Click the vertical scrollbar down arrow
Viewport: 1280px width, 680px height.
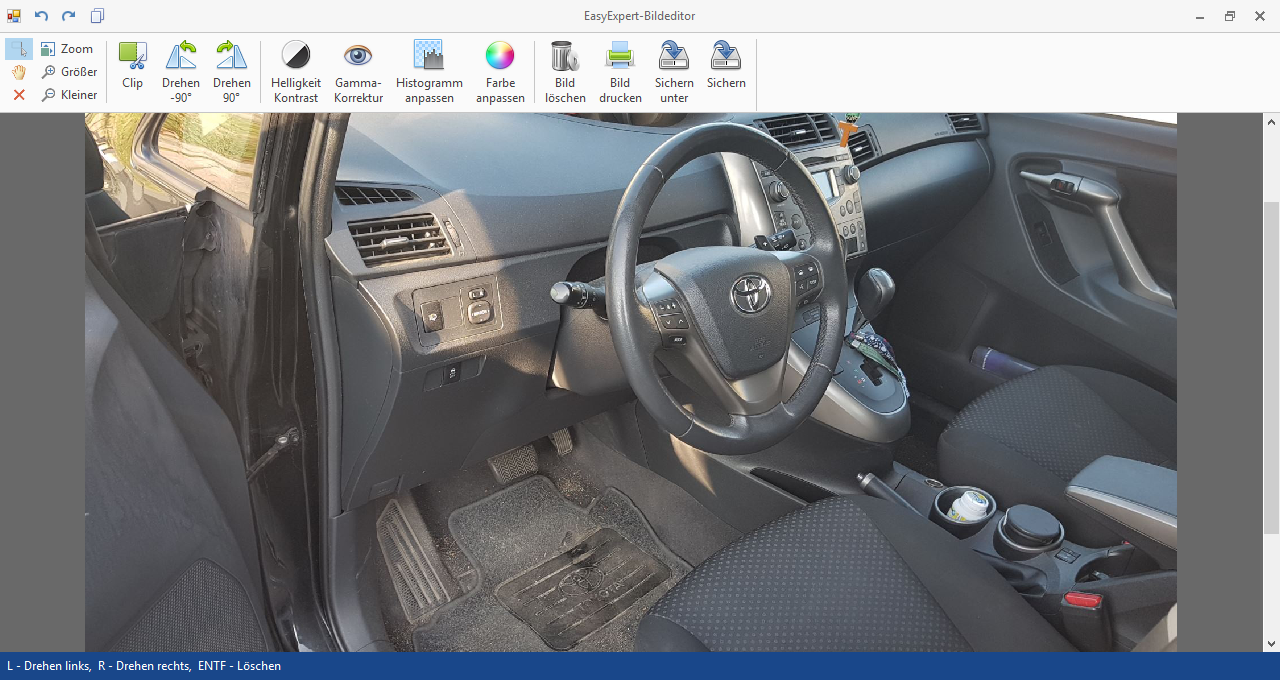1272,644
